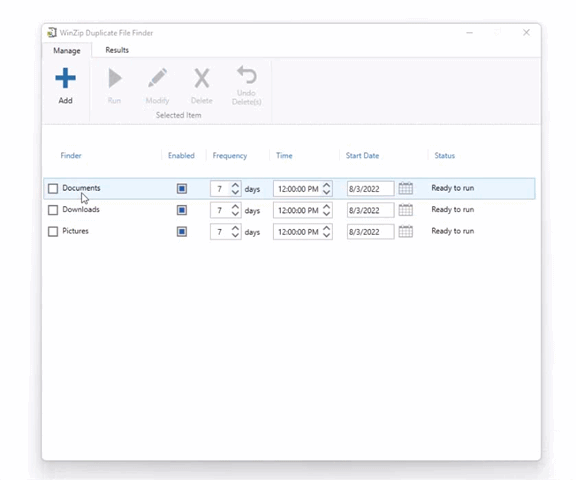576x480 pixels.
Task: Close the Duplicate File Finder window
Action: click(x=526, y=32)
